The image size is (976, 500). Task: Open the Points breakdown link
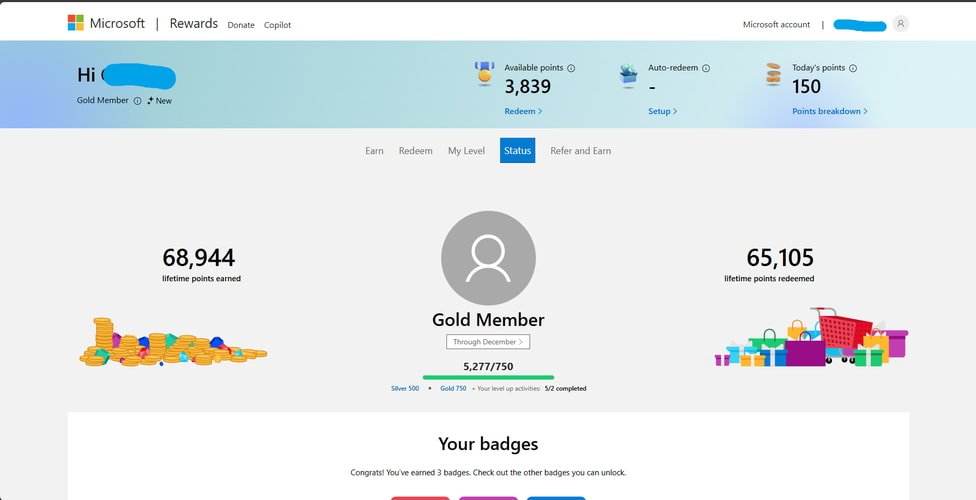click(829, 111)
